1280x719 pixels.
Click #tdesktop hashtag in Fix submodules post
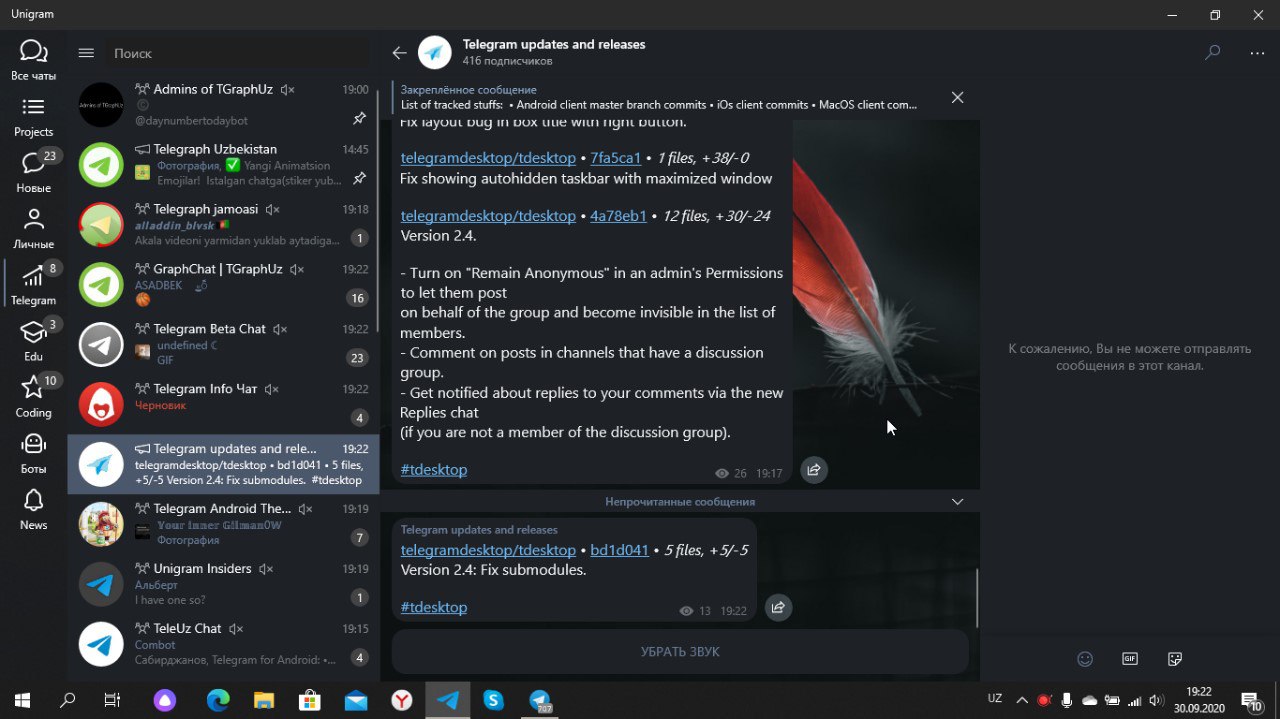tap(434, 607)
